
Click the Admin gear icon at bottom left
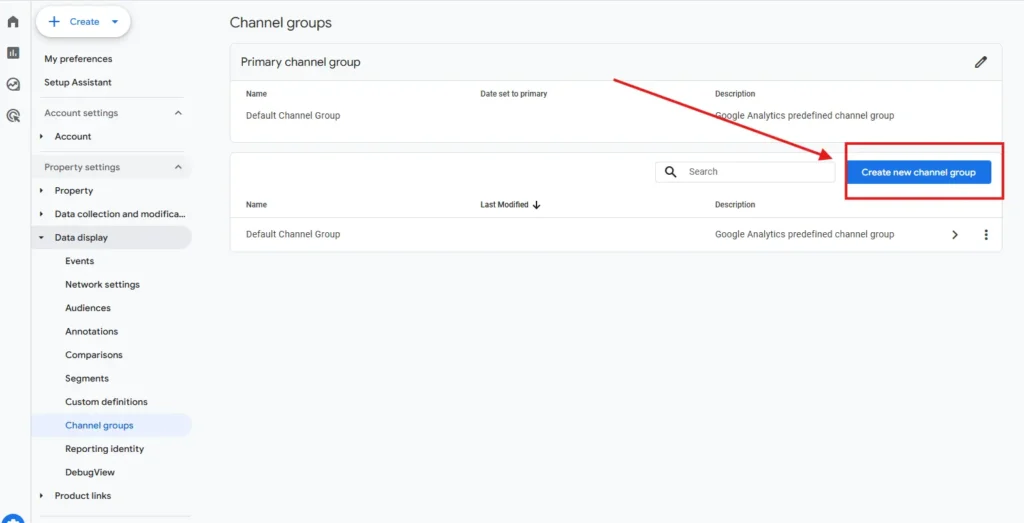[12, 518]
